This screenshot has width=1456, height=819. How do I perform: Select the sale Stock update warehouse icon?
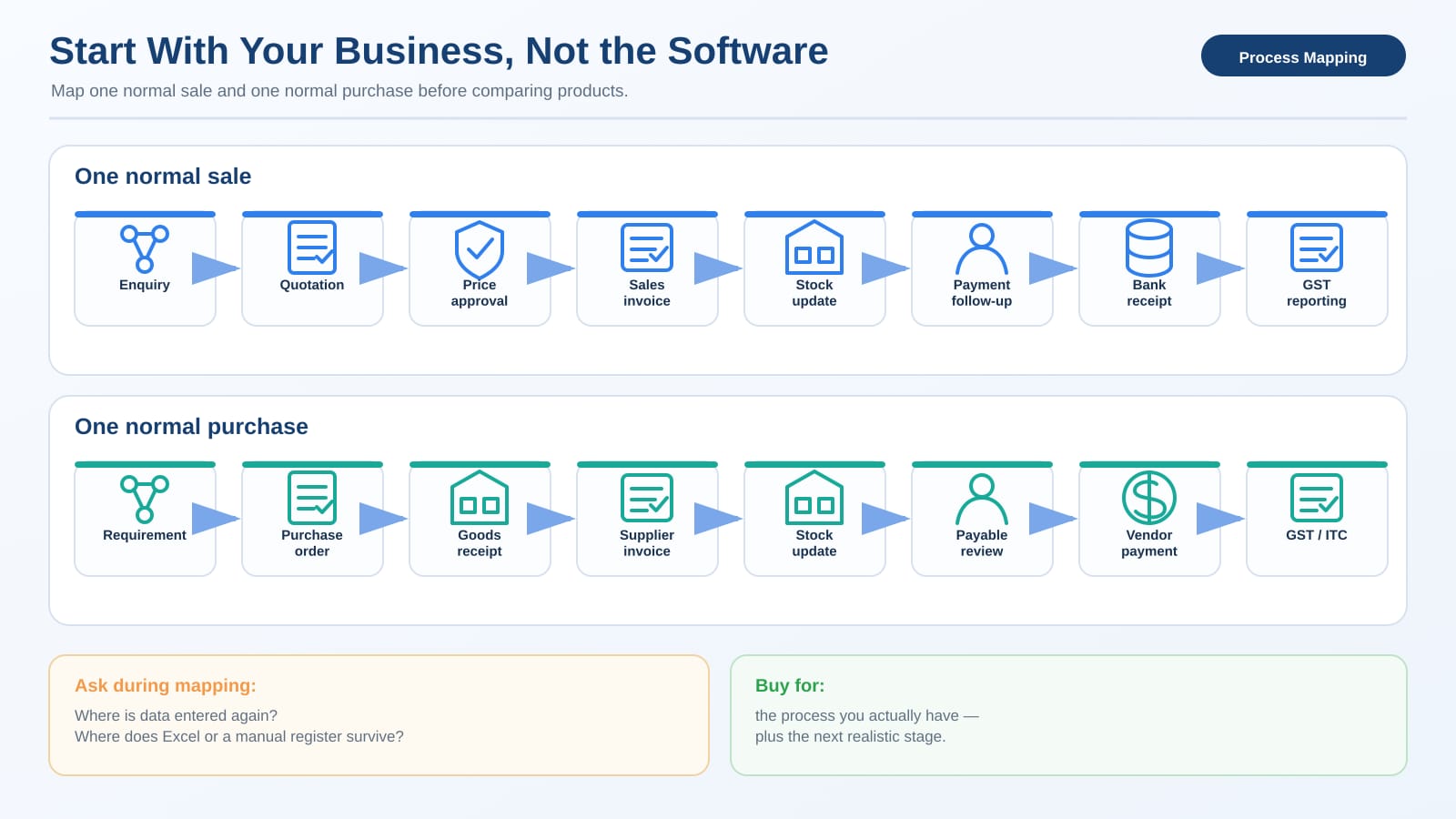pyautogui.click(x=814, y=248)
